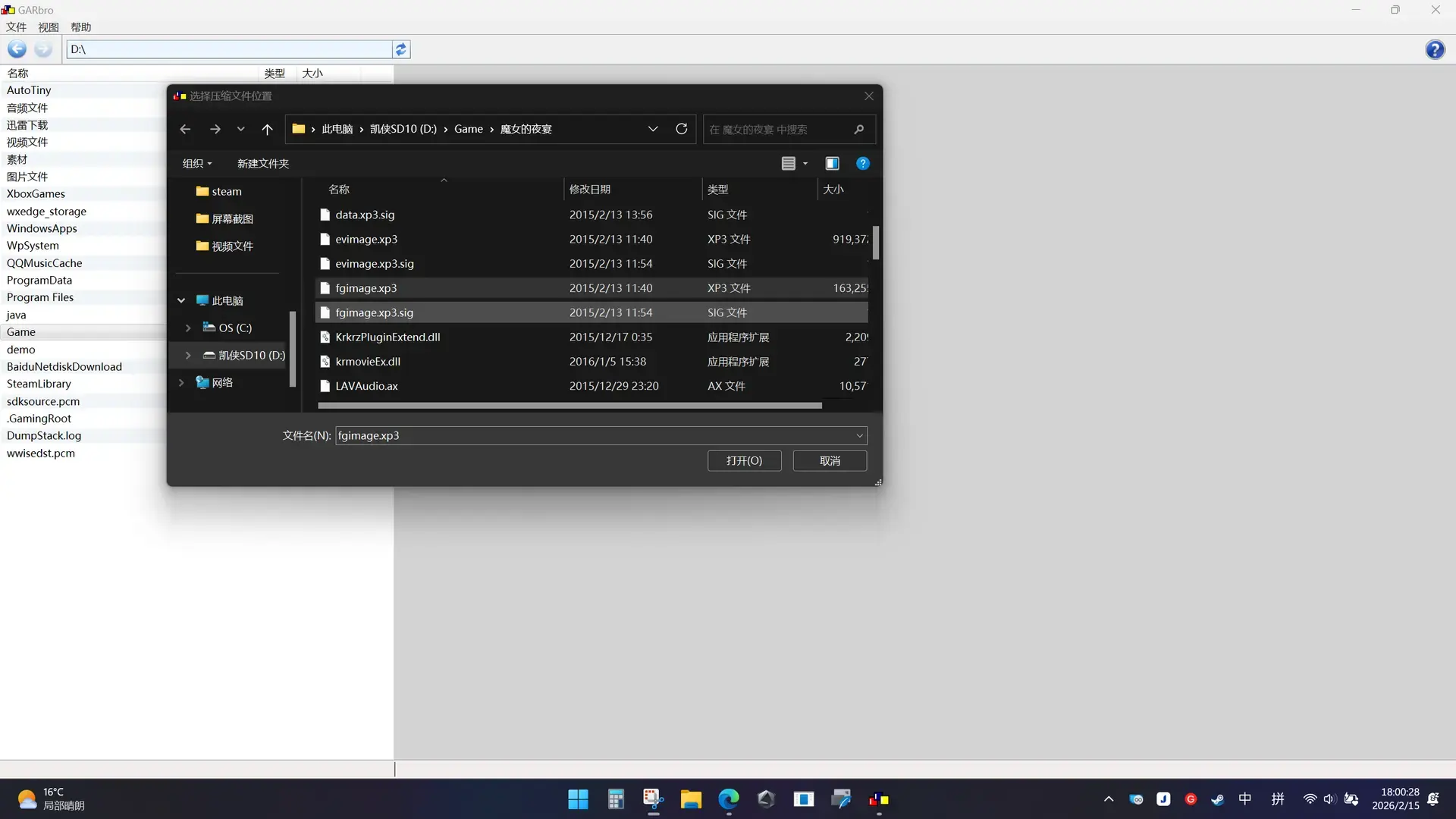
Task: Click navigation pane scrollbar in dialog
Action: tap(293, 349)
